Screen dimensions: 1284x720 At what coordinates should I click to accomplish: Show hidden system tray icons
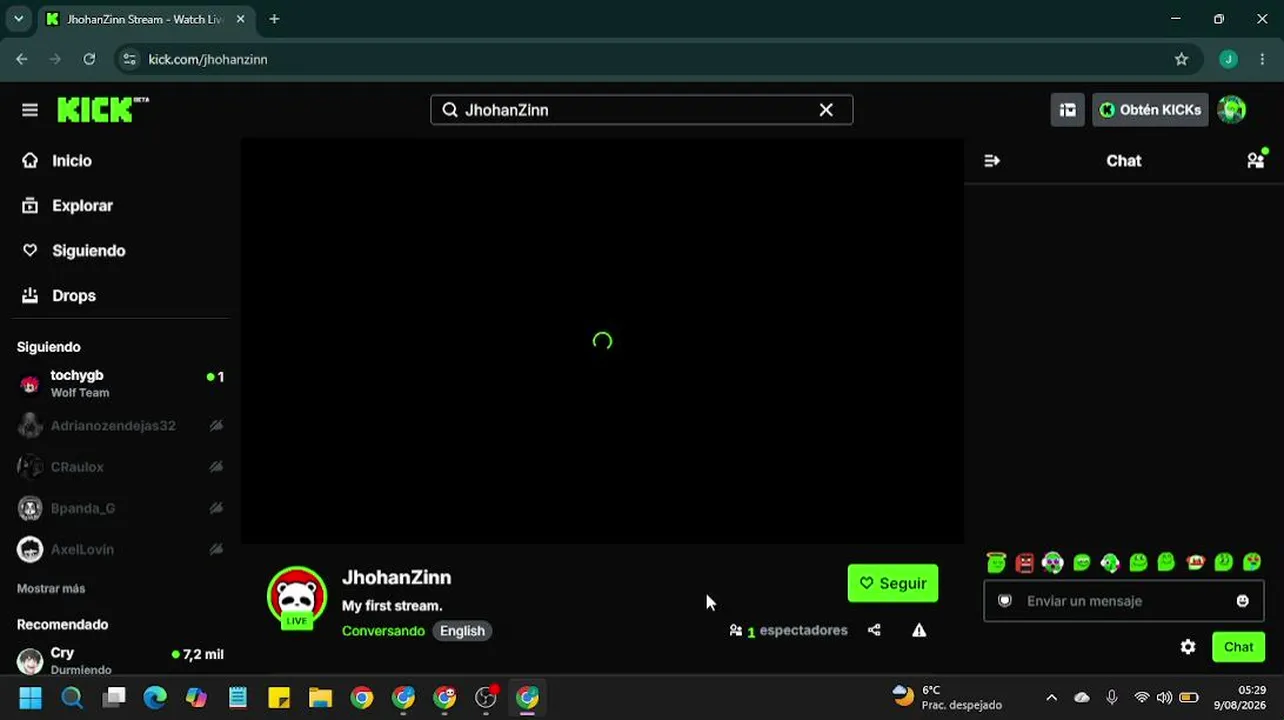(x=1051, y=697)
